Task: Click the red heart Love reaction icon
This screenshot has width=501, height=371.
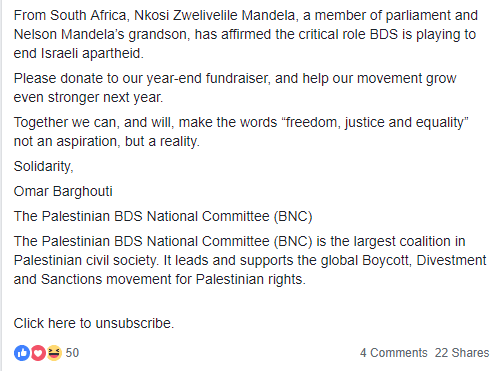Action: coord(38,353)
